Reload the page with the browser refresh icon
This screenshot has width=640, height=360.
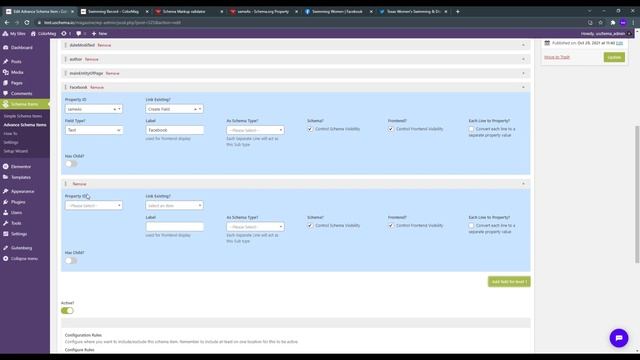point(27,22)
